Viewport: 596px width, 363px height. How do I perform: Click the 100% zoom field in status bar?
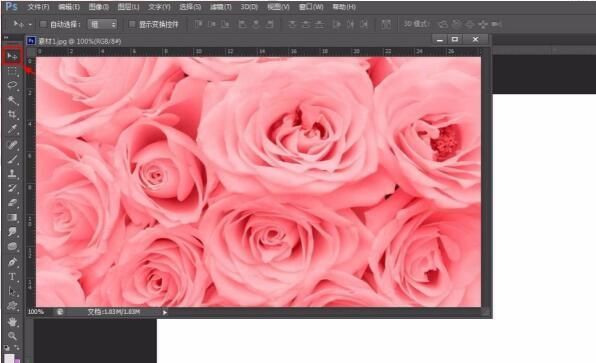coord(36,312)
